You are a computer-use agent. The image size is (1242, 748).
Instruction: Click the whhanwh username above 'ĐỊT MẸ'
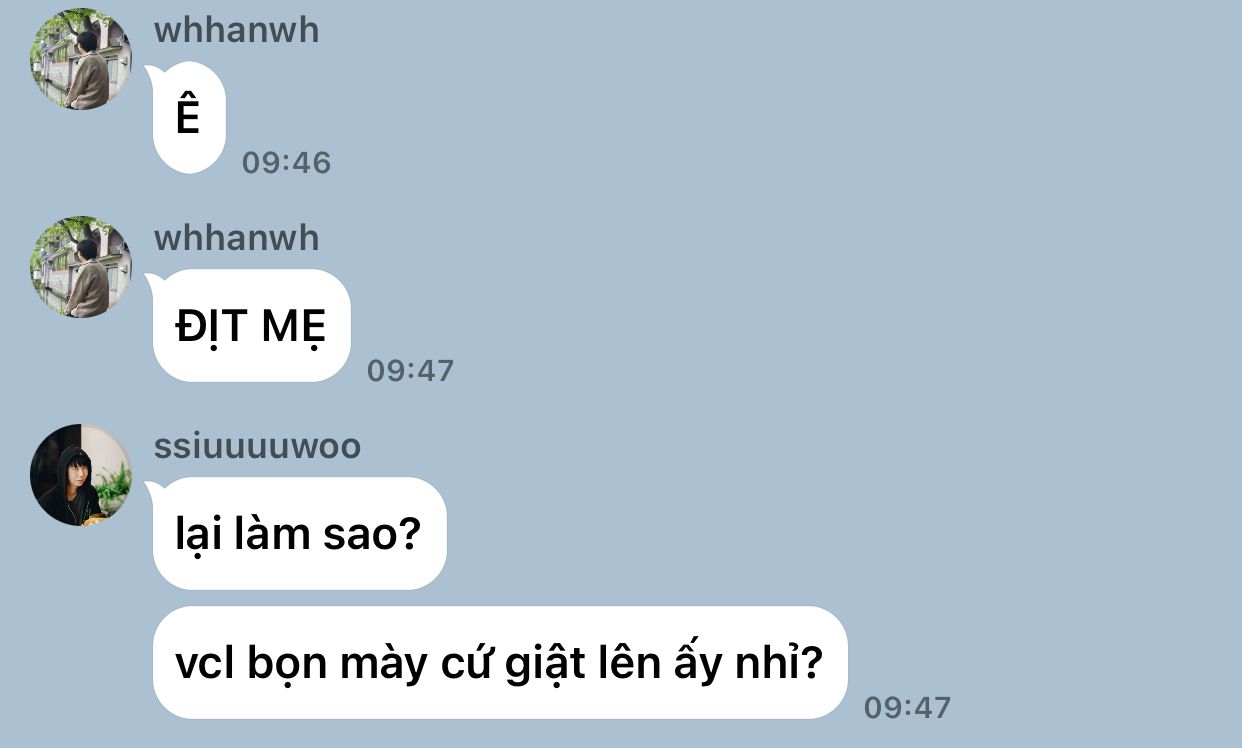pos(236,238)
